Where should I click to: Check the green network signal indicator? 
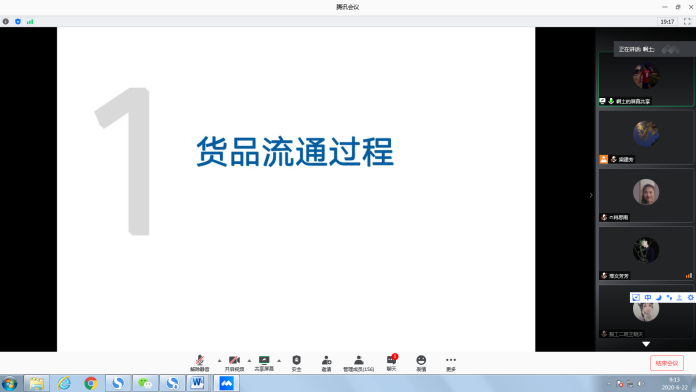tap(30, 21)
